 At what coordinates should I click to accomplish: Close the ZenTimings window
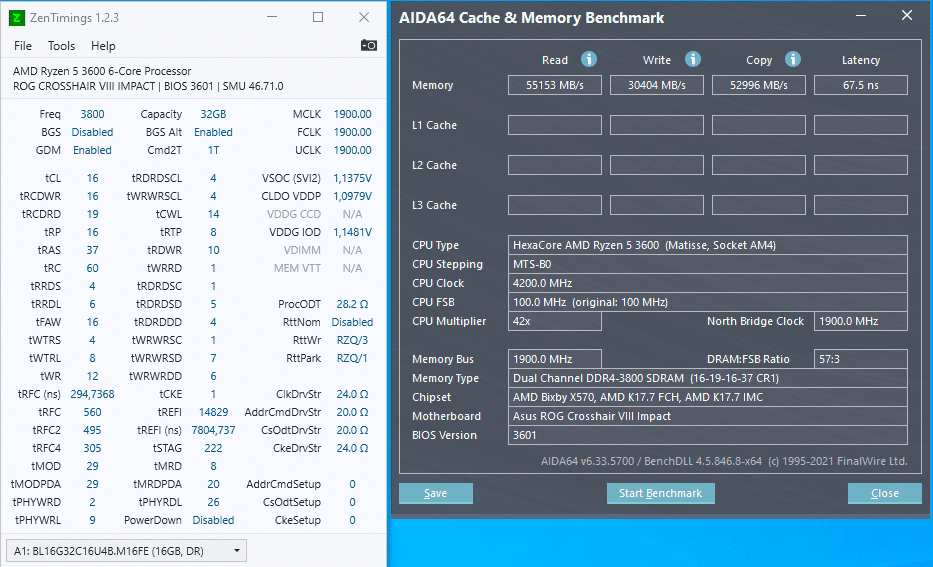point(364,17)
